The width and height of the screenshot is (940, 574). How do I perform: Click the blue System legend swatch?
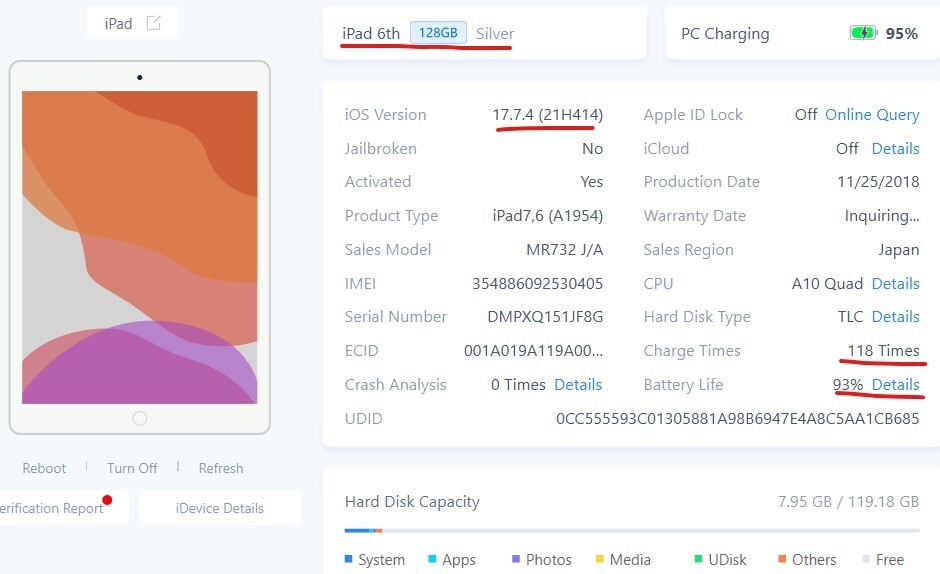[x=348, y=559]
